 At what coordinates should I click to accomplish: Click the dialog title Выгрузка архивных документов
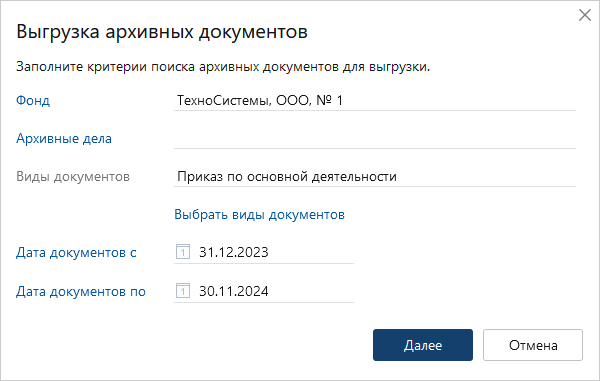click(162, 32)
